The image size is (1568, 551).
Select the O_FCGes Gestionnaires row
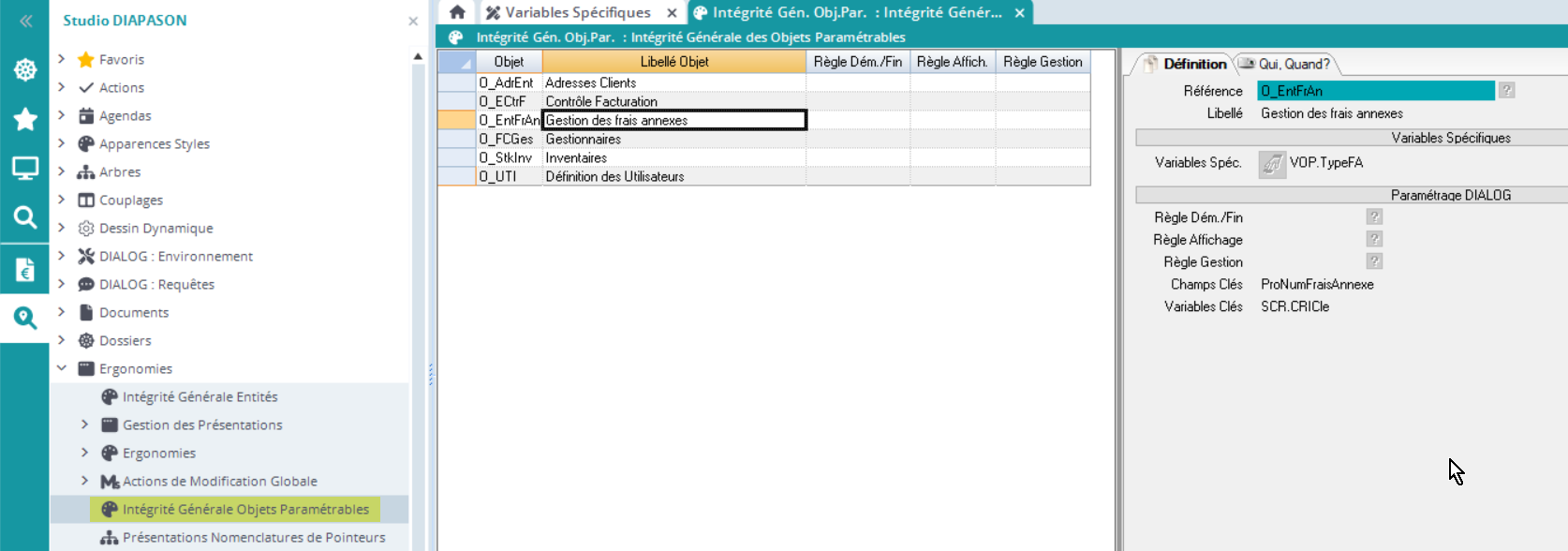tap(583, 139)
